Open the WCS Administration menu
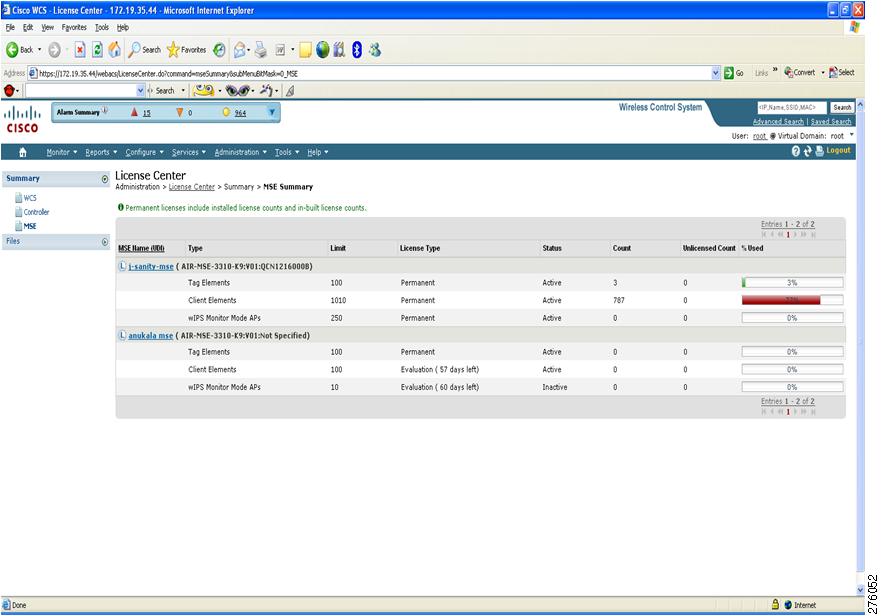Screen dimensions: 881x616 tap(240, 152)
